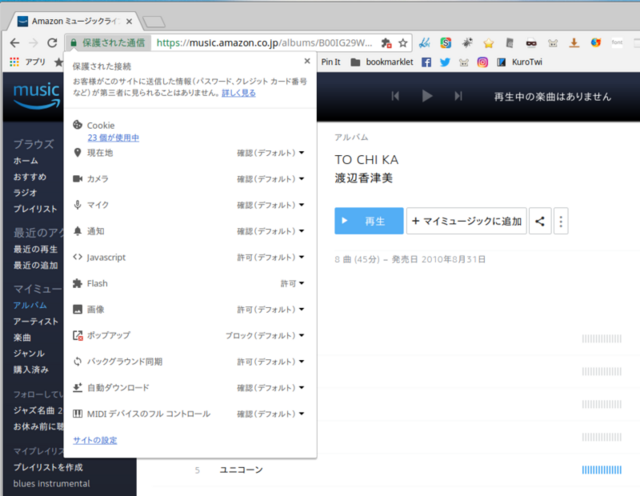Image resolution: width=640 pixels, height=496 pixels.
Task: Click artist name 渡辺香津美
Action: (364, 178)
